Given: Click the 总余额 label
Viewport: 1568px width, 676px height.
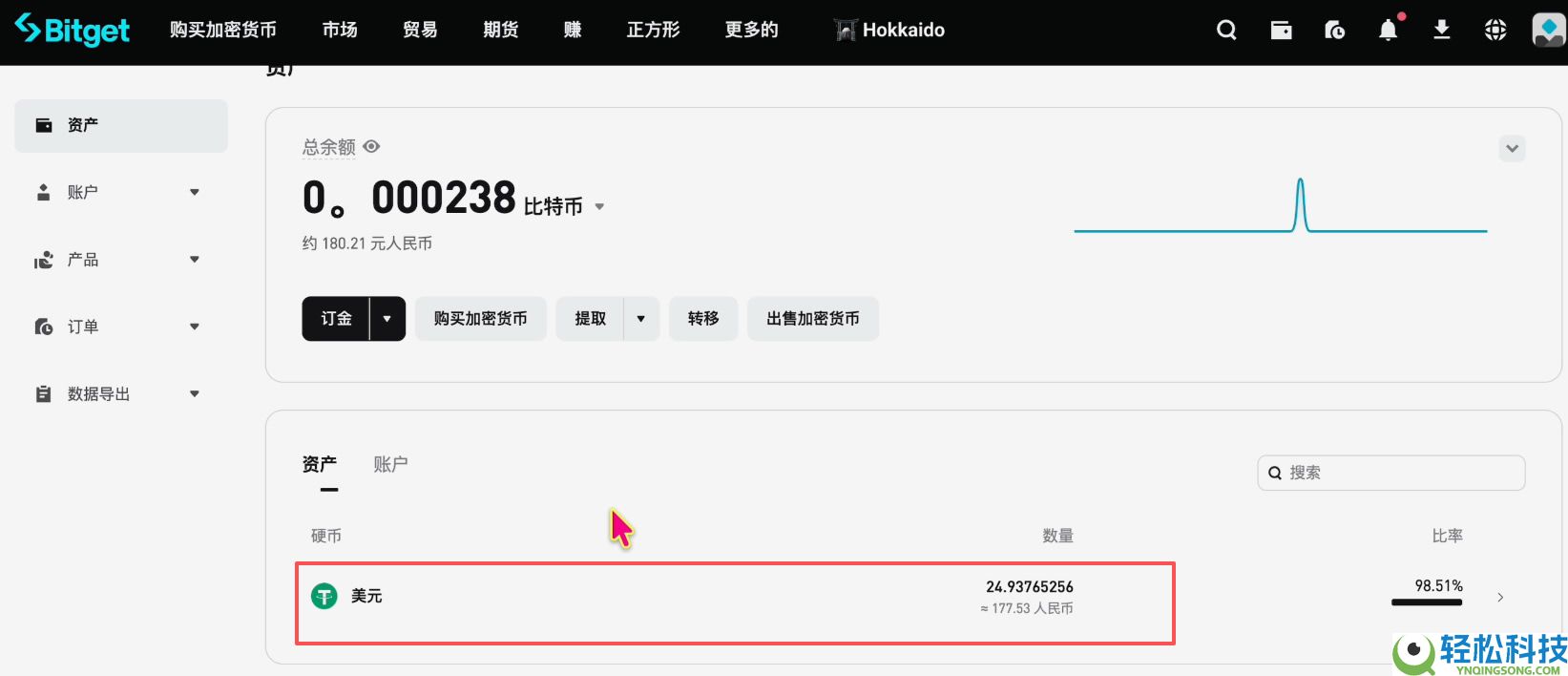Looking at the screenshot, I should tap(328, 146).
